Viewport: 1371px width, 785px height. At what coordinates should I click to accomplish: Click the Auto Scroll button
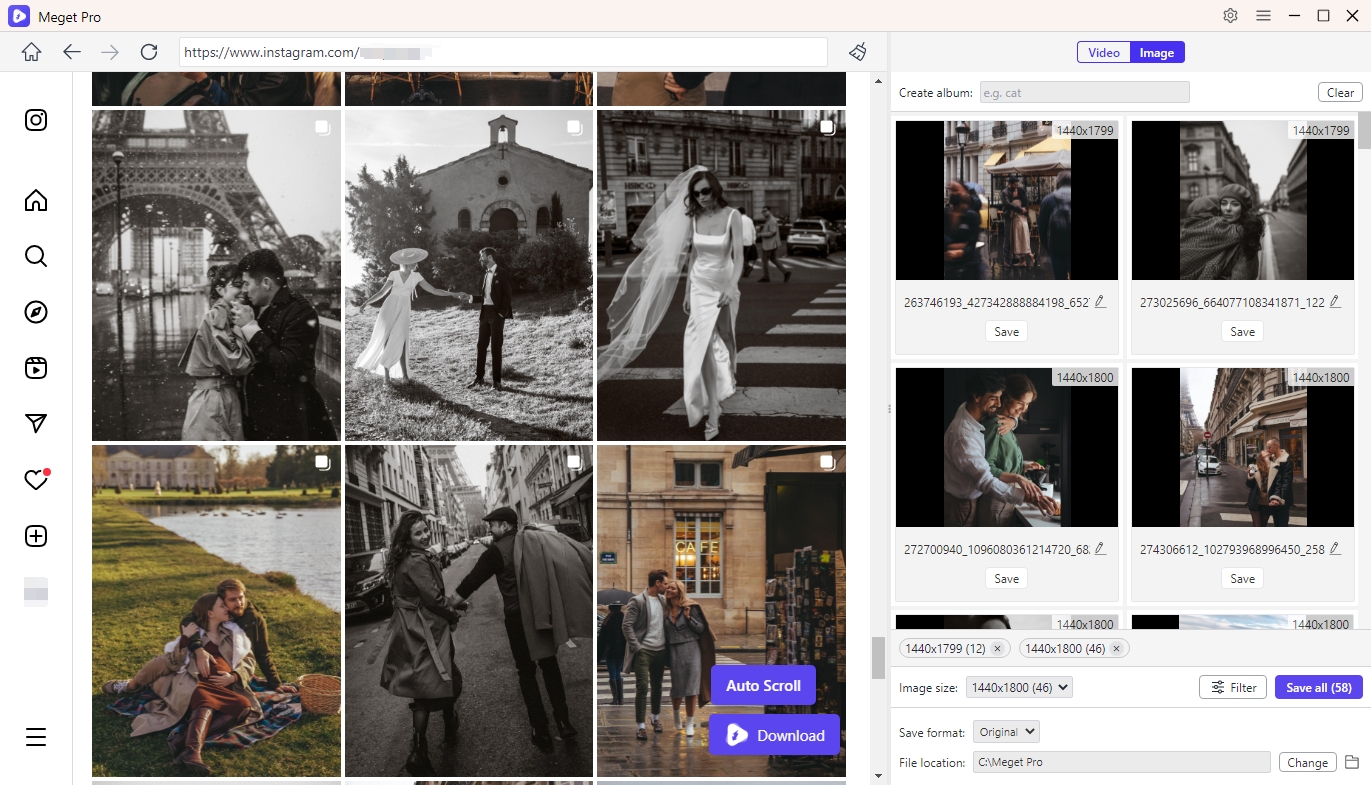(x=763, y=685)
